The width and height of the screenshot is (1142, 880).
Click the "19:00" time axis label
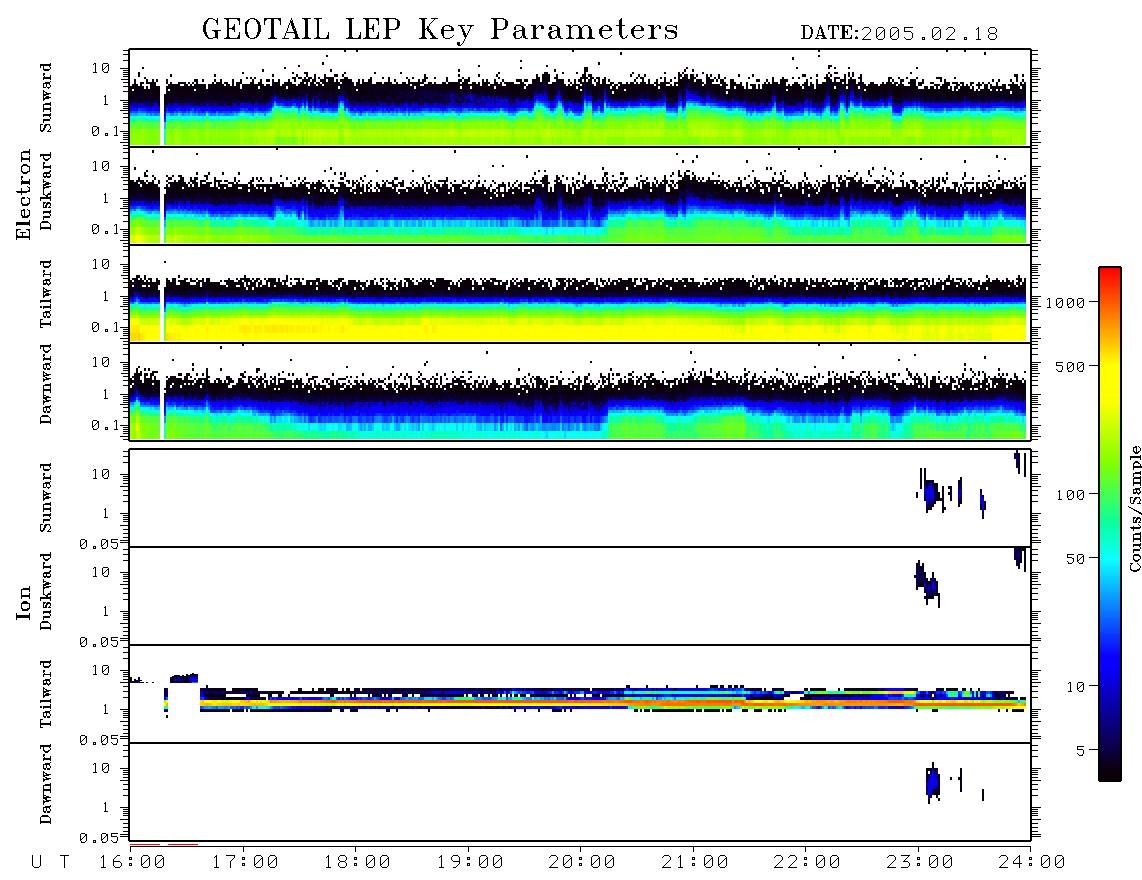[x=470, y=863]
